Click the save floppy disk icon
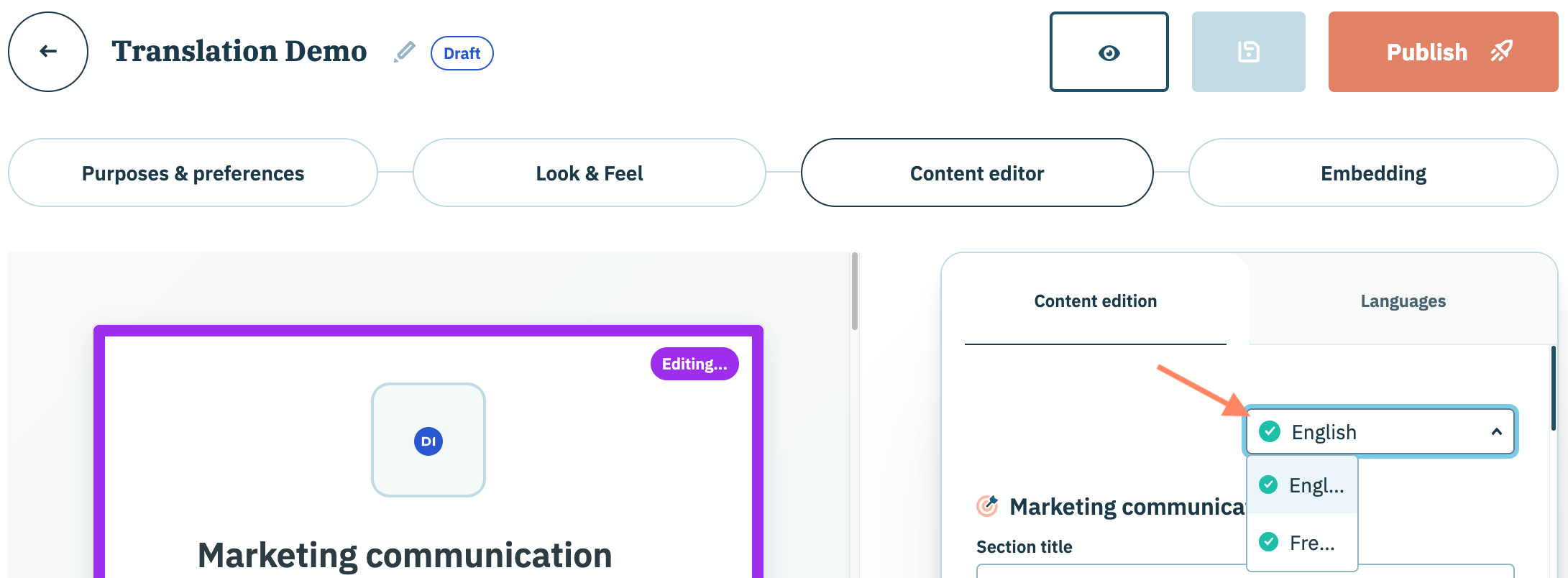The width and height of the screenshot is (1568, 578). point(1248,52)
